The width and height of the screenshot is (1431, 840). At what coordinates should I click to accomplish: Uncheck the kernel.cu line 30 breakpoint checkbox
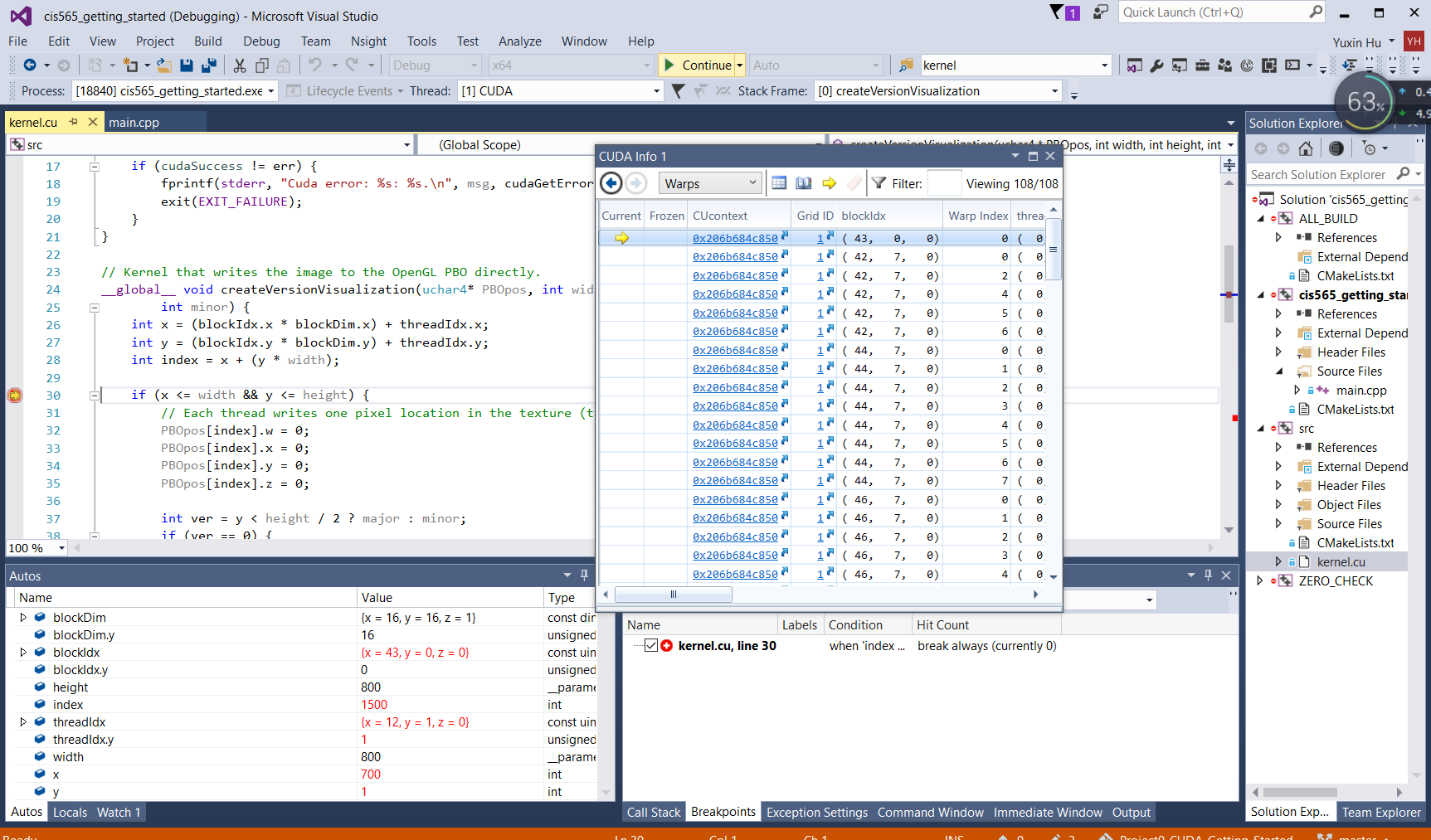(x=651, y=646)
